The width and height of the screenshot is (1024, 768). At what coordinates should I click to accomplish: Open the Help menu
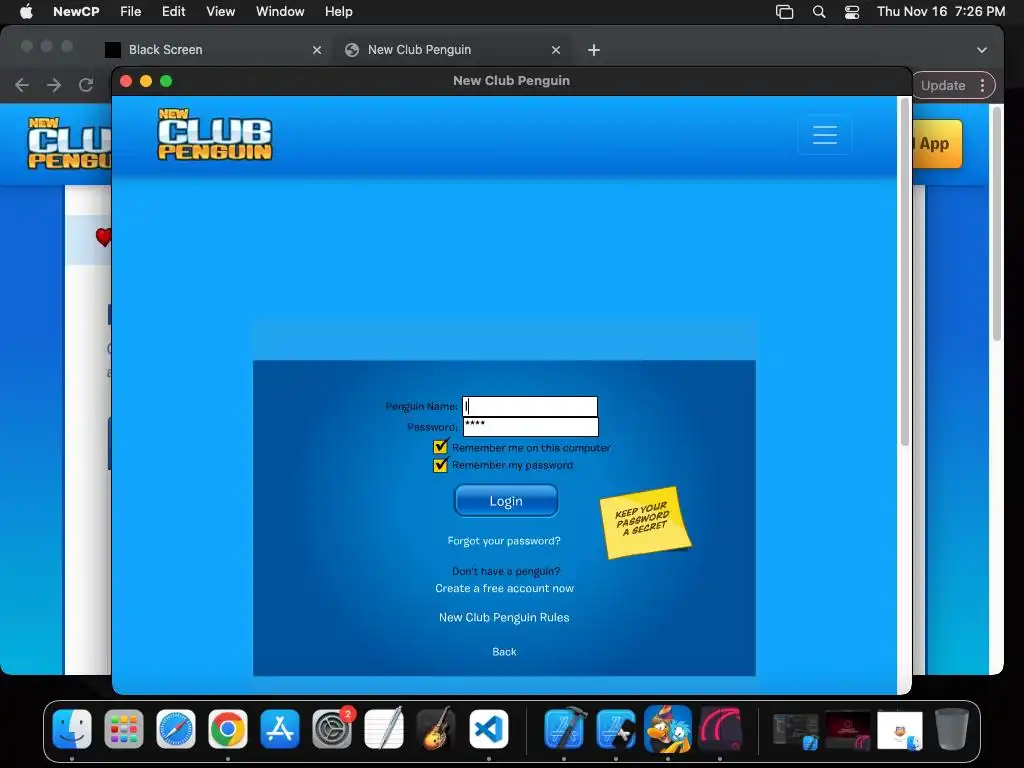(x=338, y=11)
